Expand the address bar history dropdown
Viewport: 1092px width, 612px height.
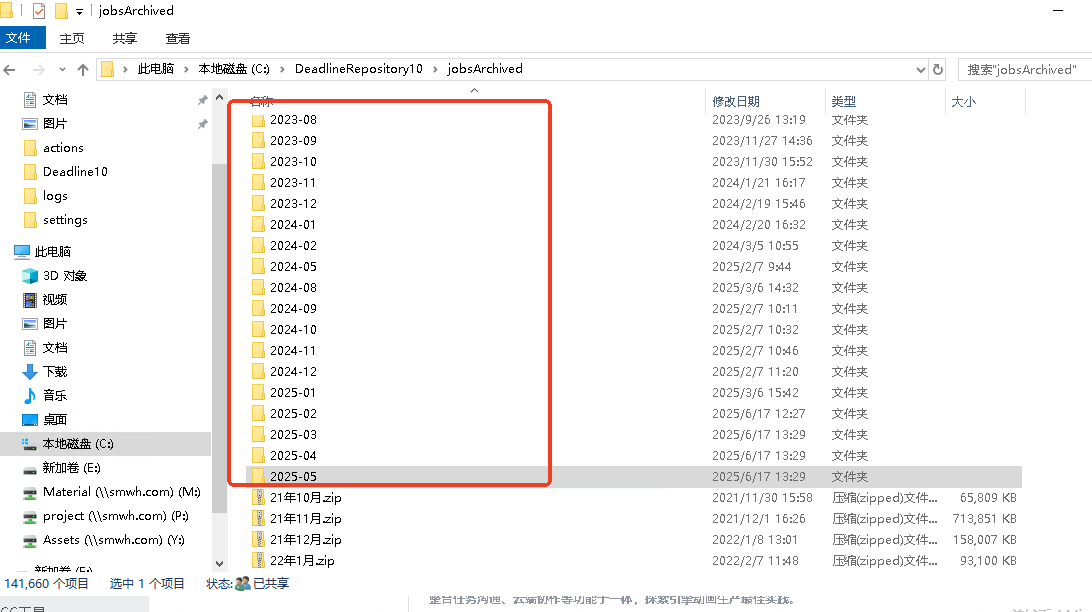coord(921,70)
